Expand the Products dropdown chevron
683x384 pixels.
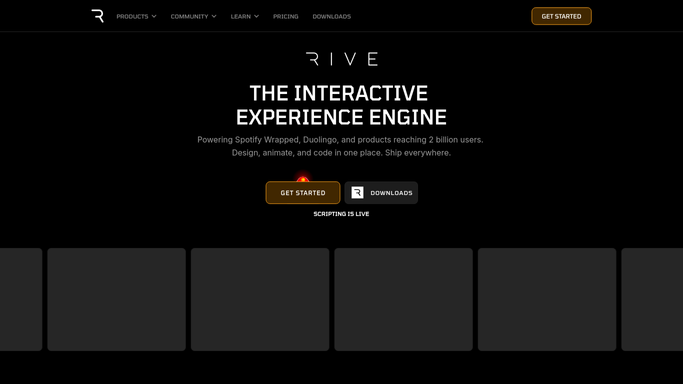(x=154, y=17)
